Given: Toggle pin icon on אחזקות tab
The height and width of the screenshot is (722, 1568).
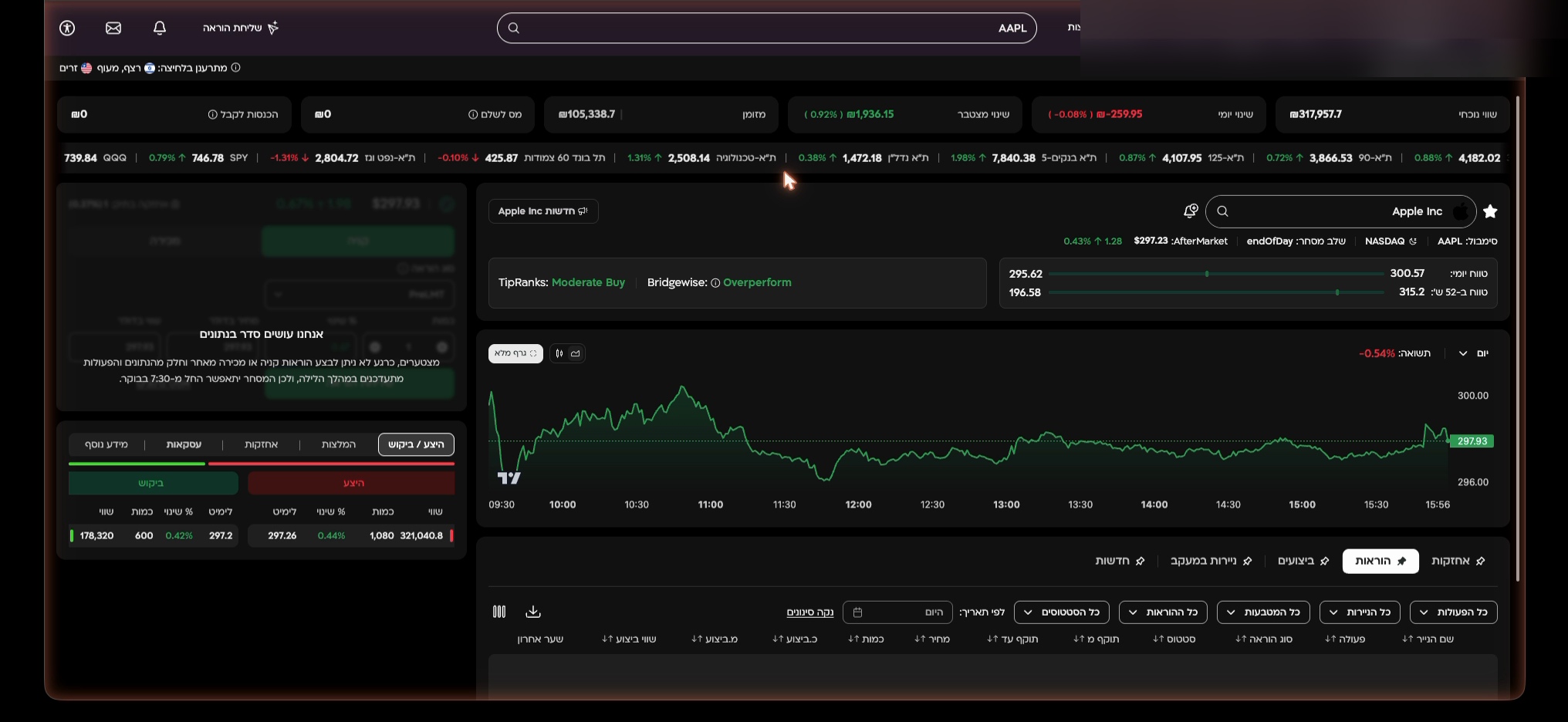Looking at the screenshot, I should tap(1480, 561).
